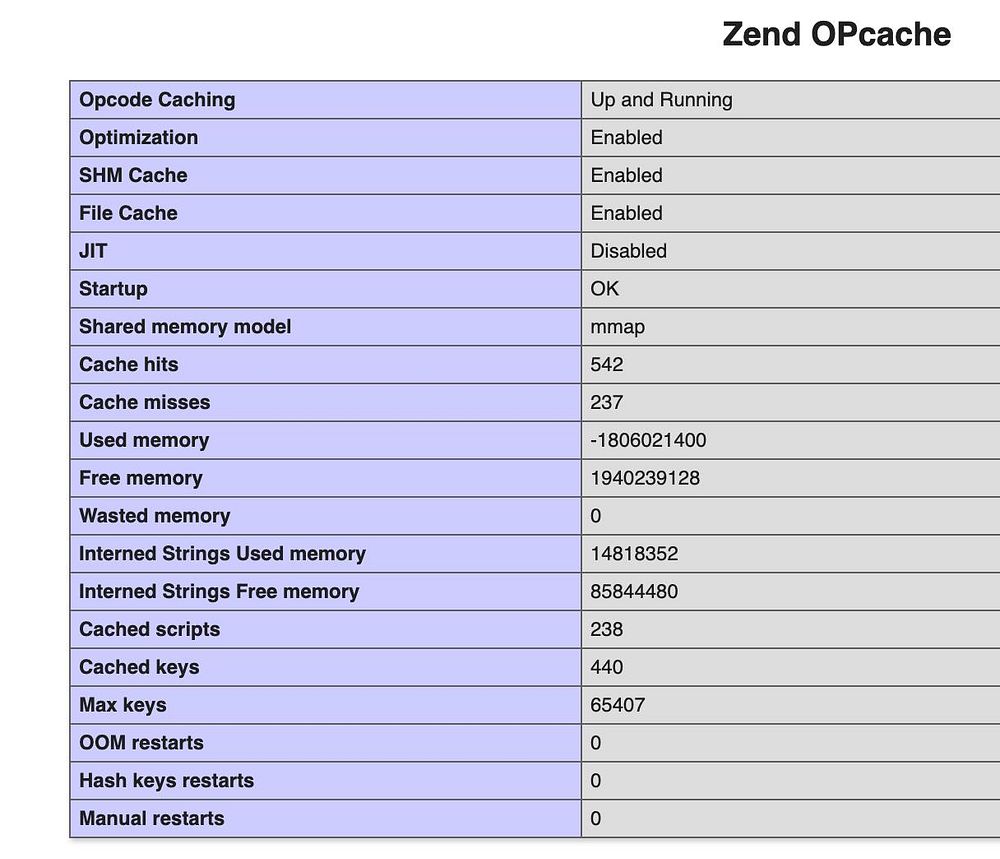The width and height of the screenshot is (1000, 859).
Task: Select the Cached keys value 440
Action: 607,667
